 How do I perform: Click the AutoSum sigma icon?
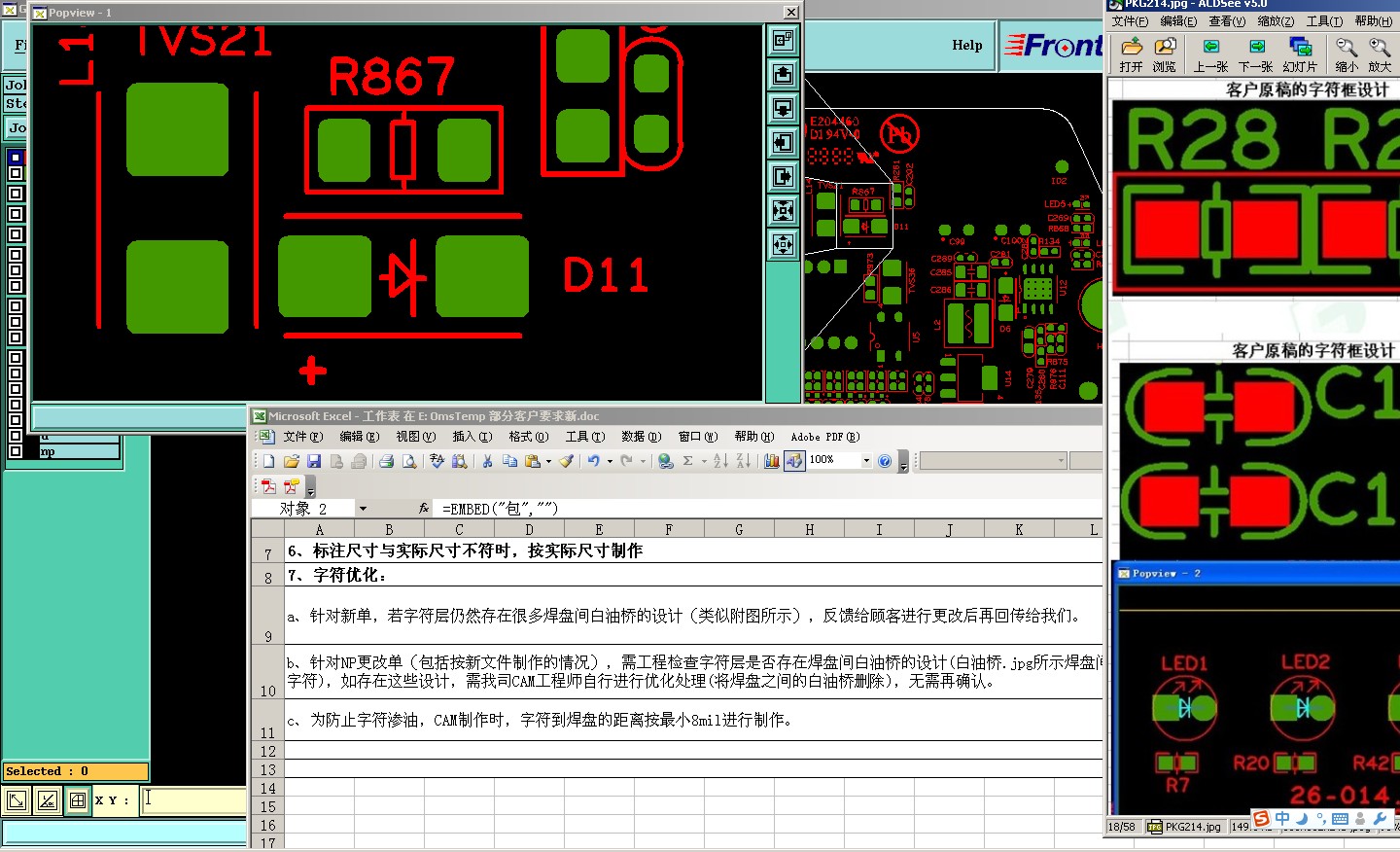tap(687, 461)
